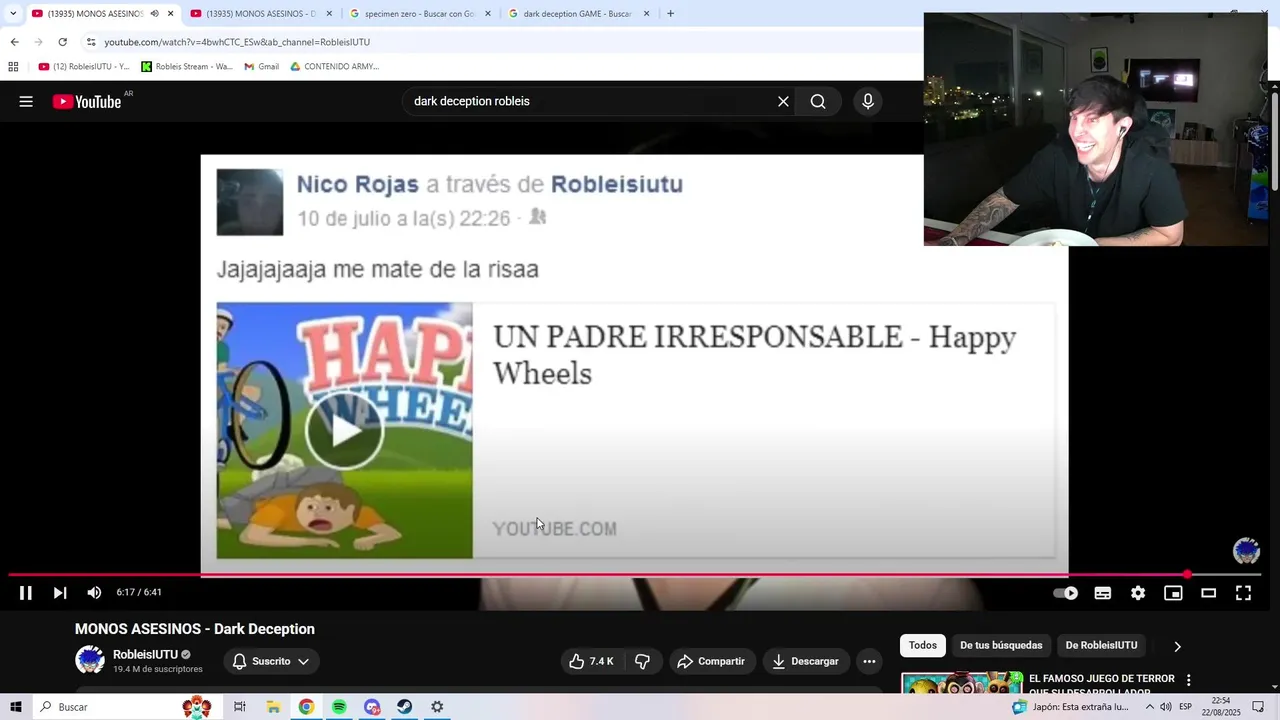
Task: Select the 'De RobleisIUTU' chip
Action: point(1101,645)
